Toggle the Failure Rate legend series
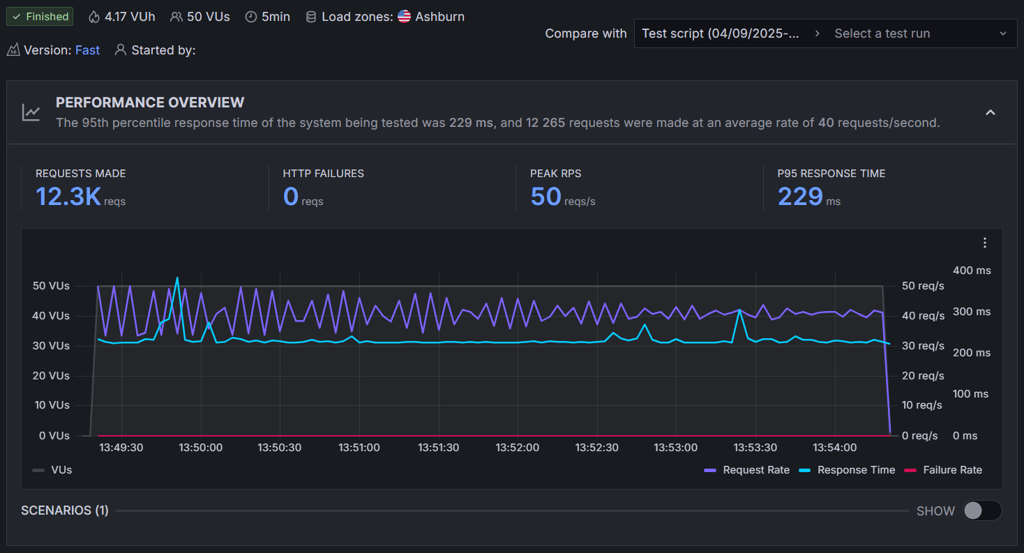The height and width of the screenshot is (553, 1024). (x=943, y=470)
